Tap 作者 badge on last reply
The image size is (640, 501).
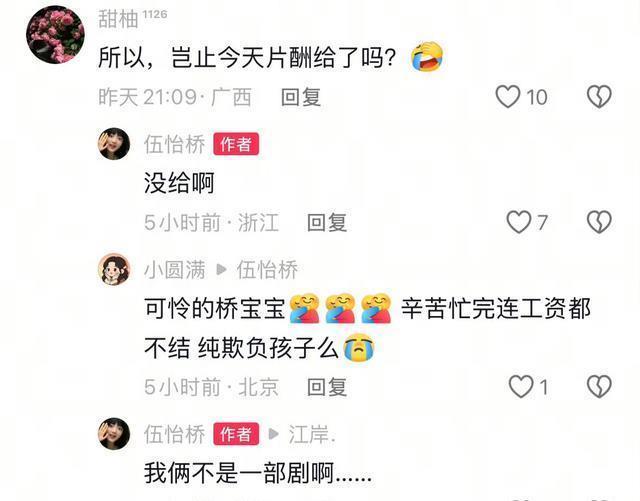tap(236, 434)
